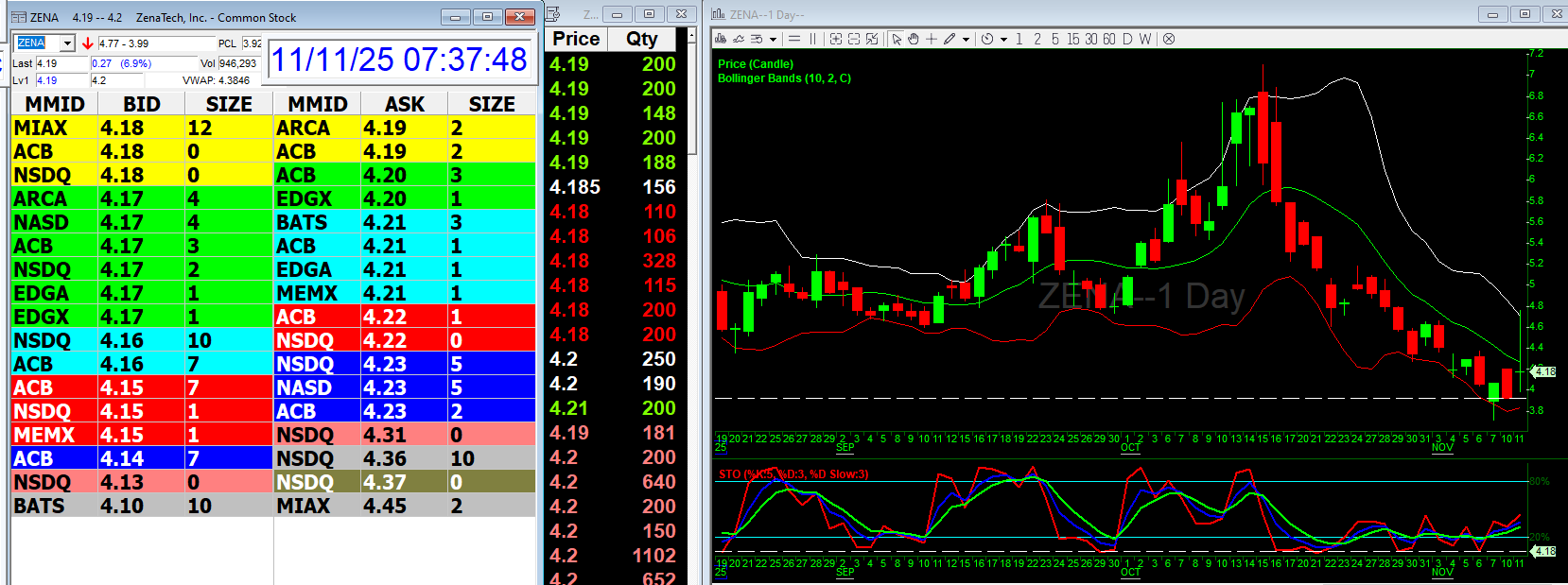Click the circled X clear icon
Screen dimensions: 1568x585
(x=1169, y=39)
